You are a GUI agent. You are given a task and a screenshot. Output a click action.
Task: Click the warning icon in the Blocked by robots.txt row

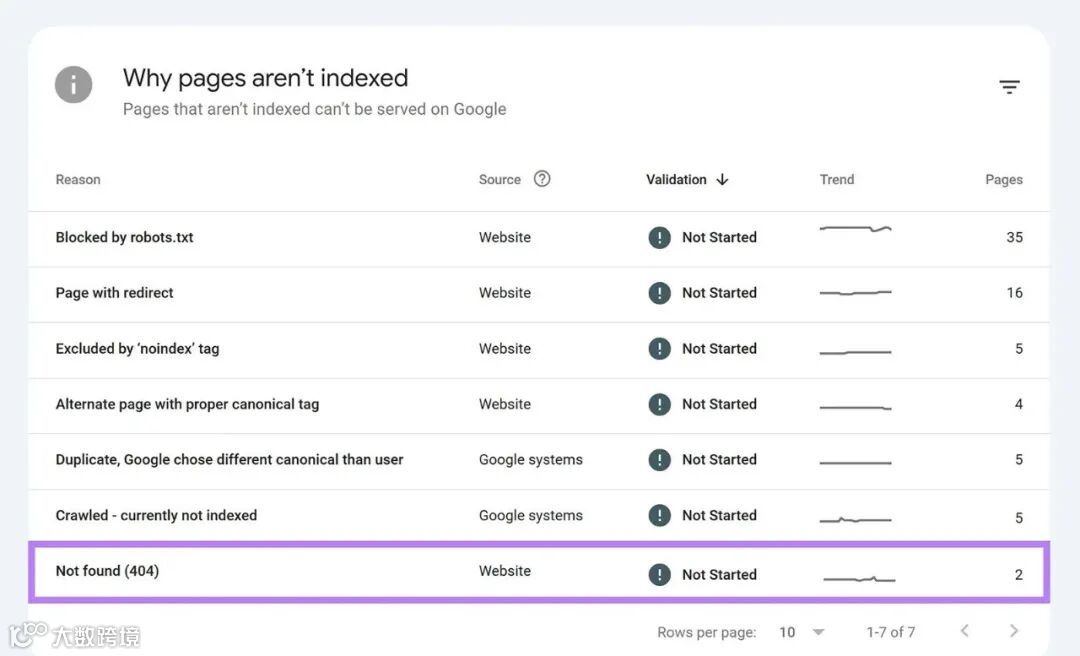(659, 237)
